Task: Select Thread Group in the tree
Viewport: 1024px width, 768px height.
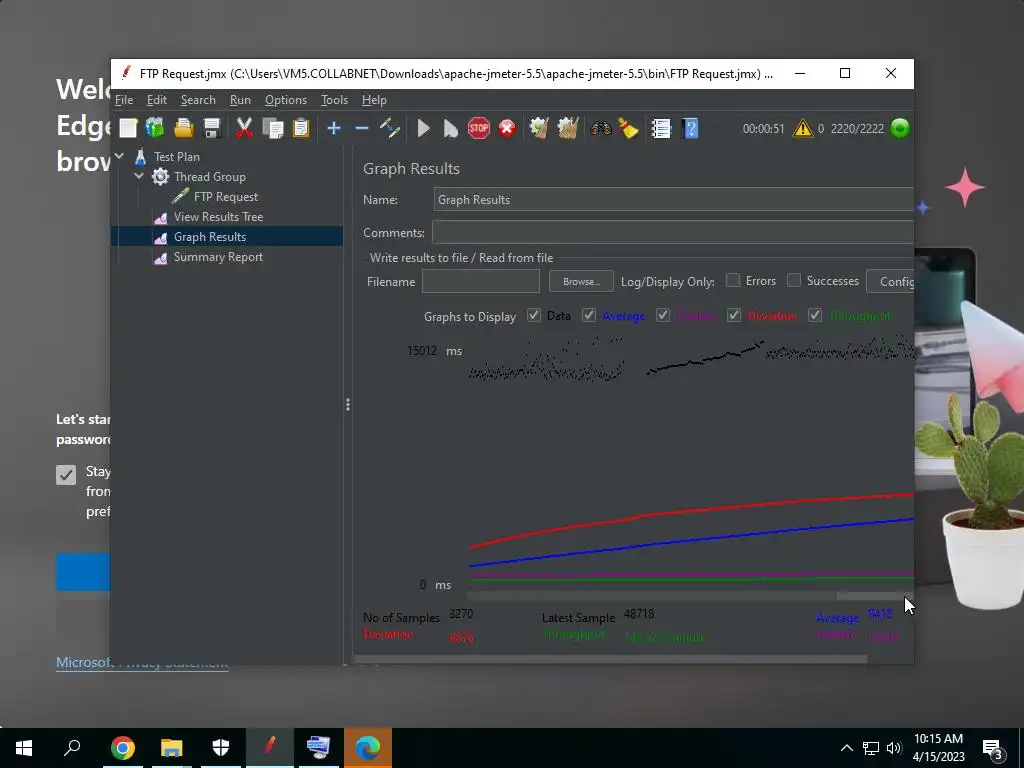Action: (210, 177)
